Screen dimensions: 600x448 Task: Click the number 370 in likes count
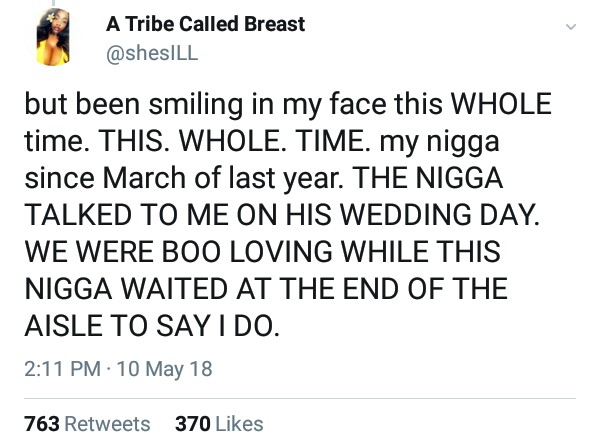click(192, 424)
